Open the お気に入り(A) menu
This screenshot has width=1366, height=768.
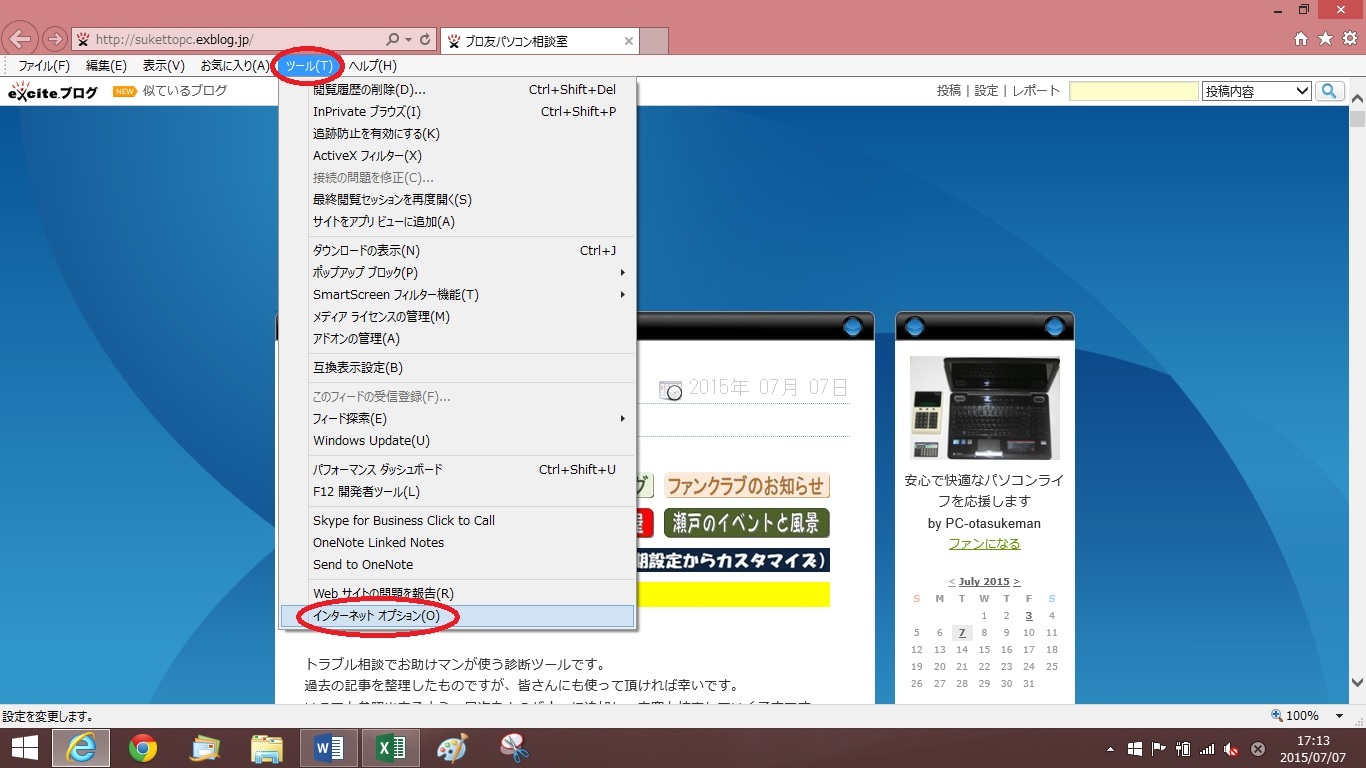tap(235, 66)
